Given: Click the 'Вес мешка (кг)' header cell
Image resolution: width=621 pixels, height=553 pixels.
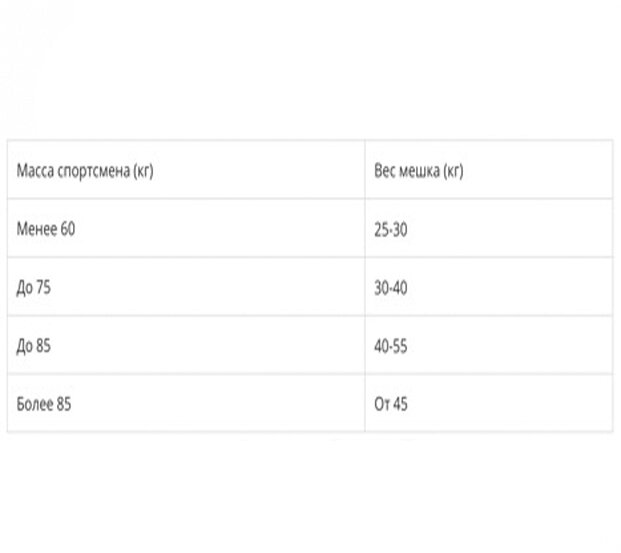Looking at the screenshot, I should click(x=489, y=170).
